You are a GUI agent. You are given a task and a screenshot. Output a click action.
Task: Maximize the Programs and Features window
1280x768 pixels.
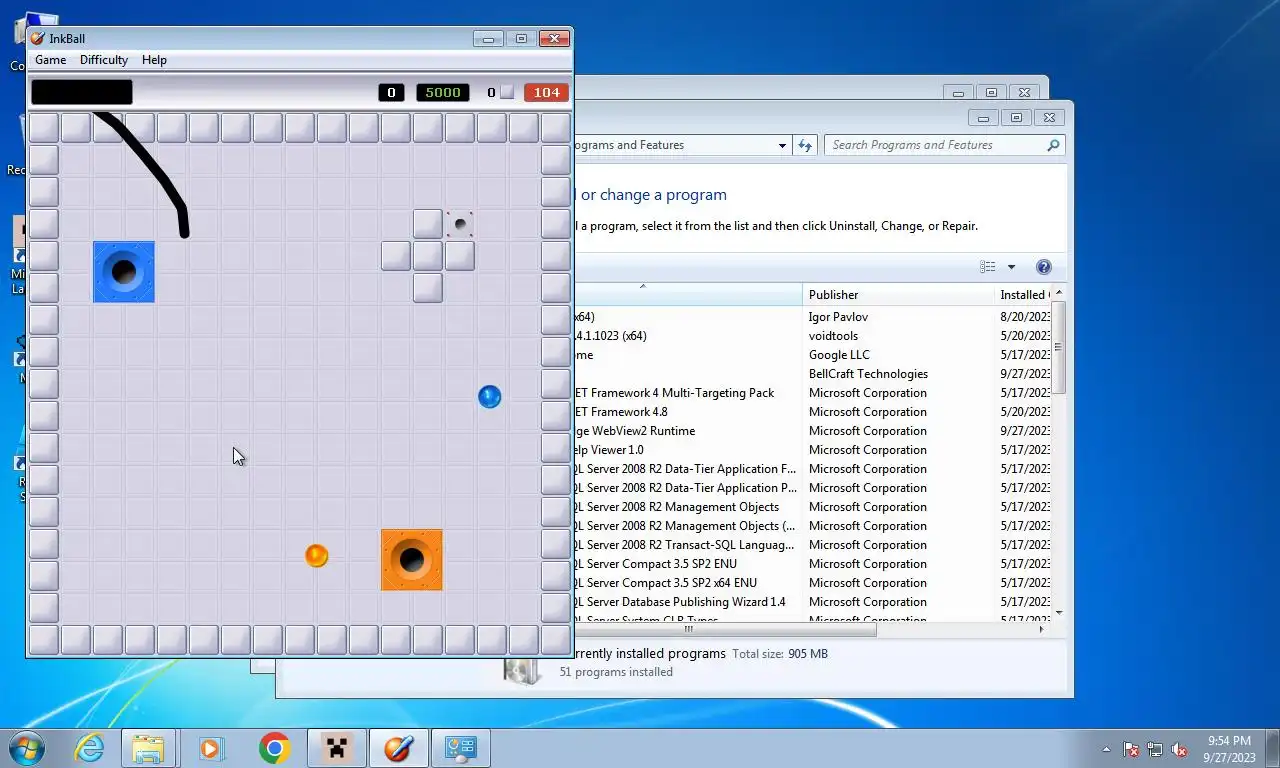[1016, 118]
